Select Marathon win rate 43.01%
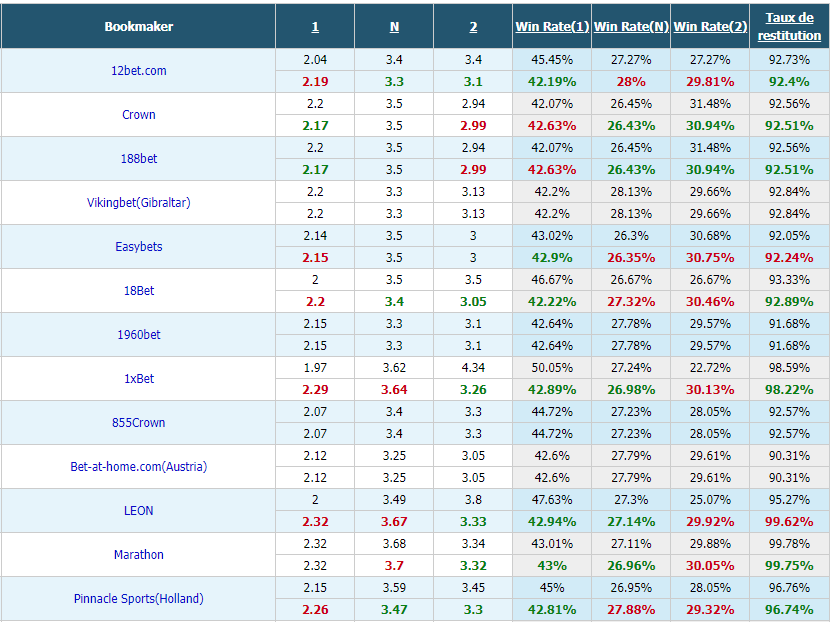This screenshot has height=622, width=831. tap(552, 544)
